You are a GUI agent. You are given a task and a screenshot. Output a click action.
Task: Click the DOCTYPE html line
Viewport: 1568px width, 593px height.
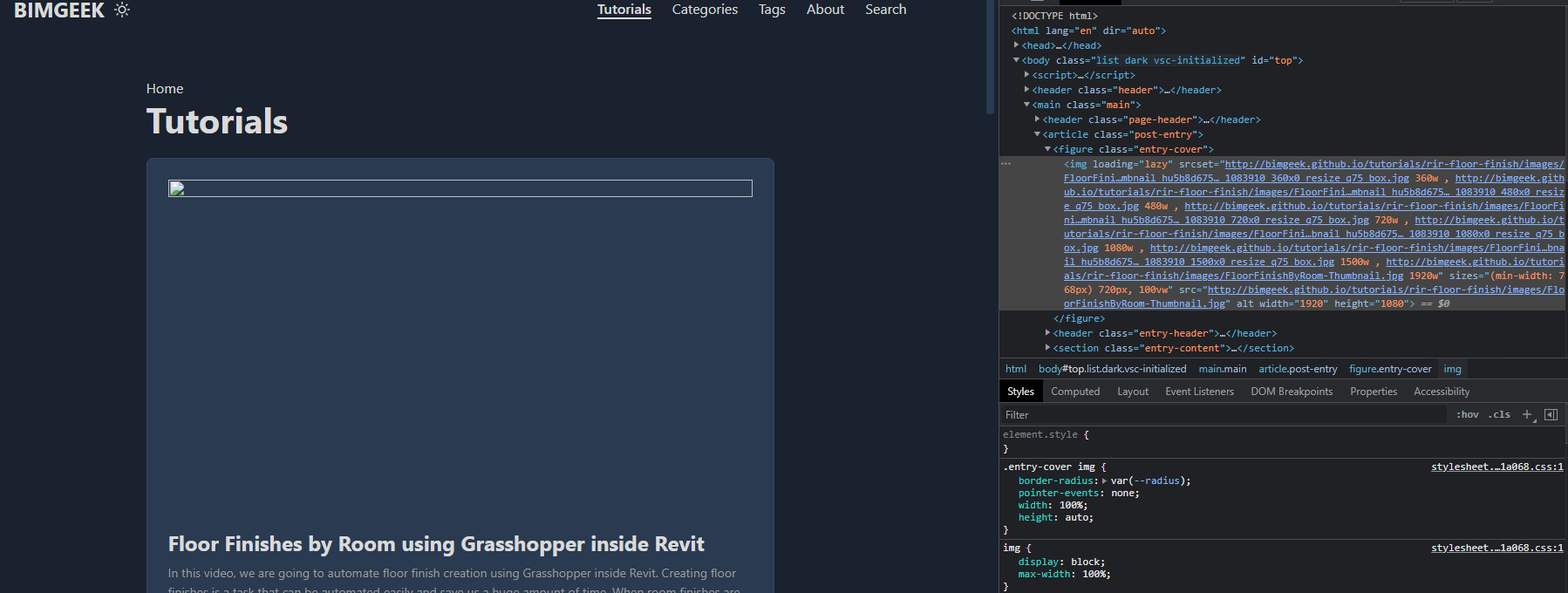coord(1054,16)
